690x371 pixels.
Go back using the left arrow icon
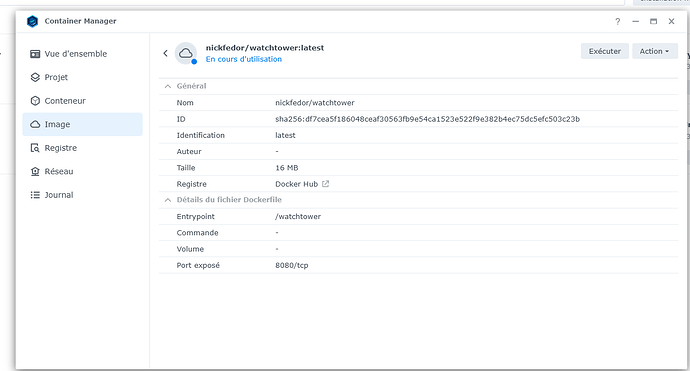coord(165,53)
